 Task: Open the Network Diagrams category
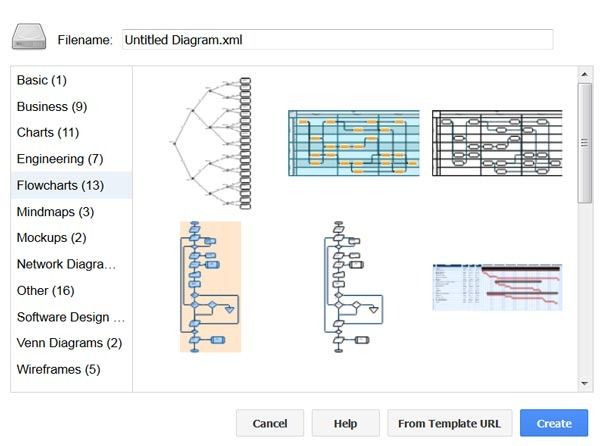72,264
